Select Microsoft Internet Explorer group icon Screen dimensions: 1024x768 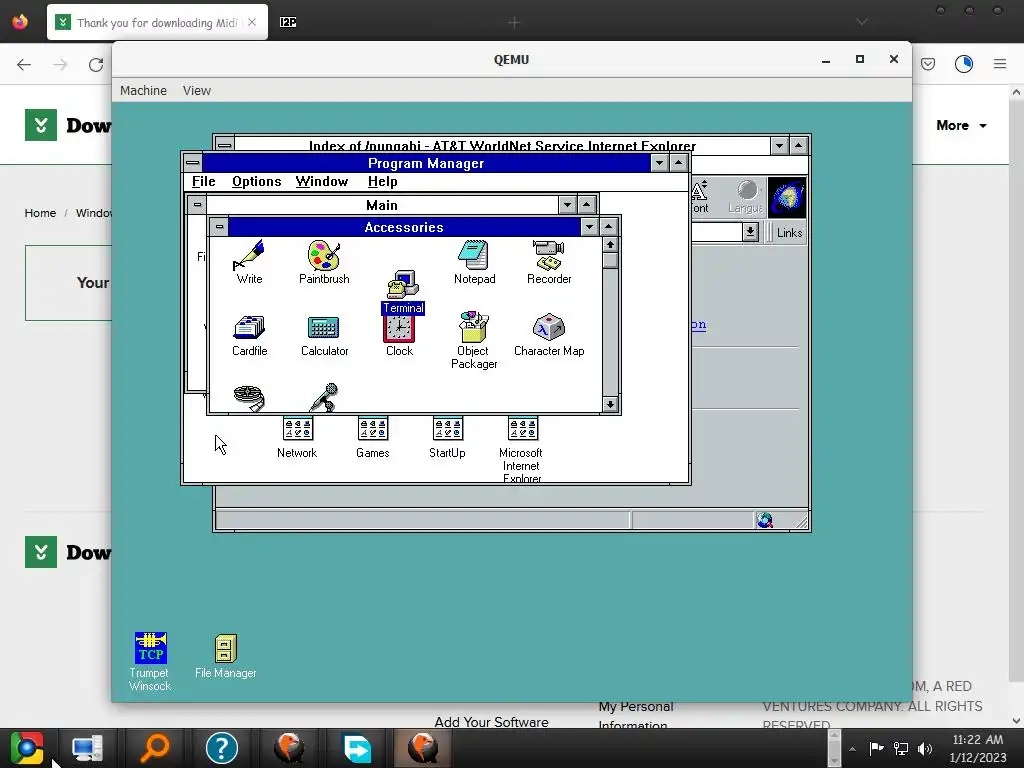pyautogui.click(x=522, y=450)
